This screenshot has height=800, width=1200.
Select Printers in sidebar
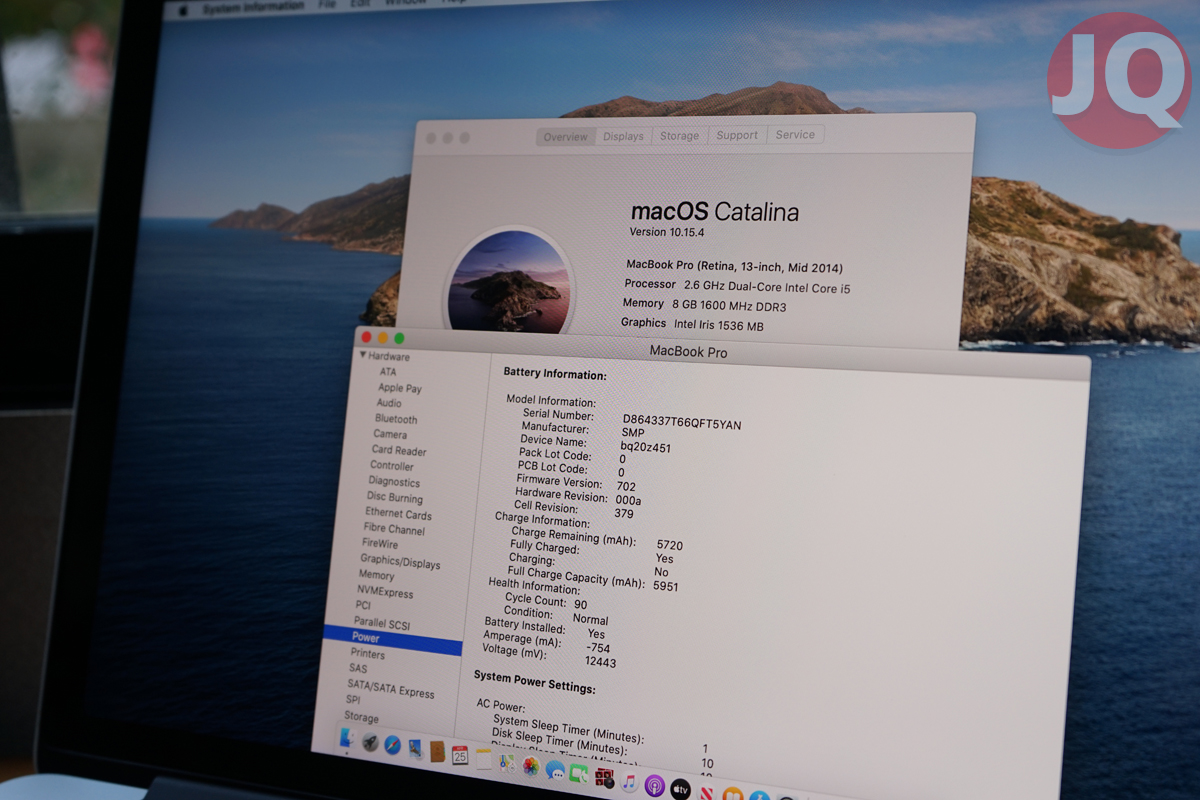368,653
